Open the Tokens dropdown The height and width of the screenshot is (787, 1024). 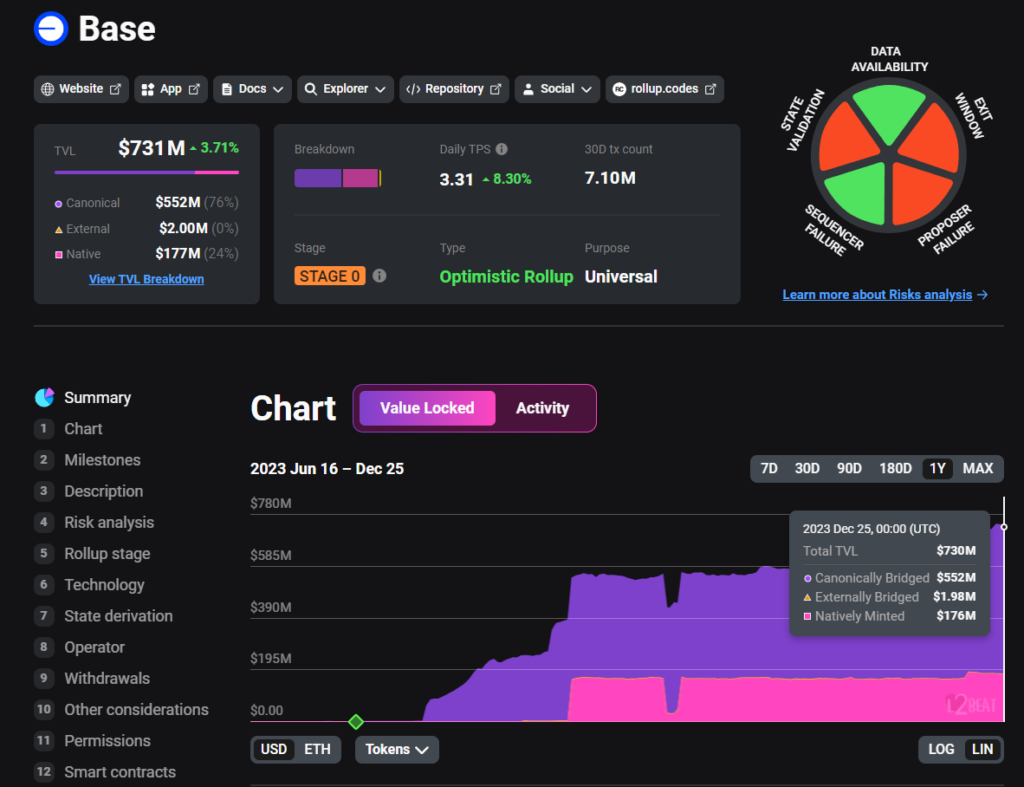(x=397, y=749)
